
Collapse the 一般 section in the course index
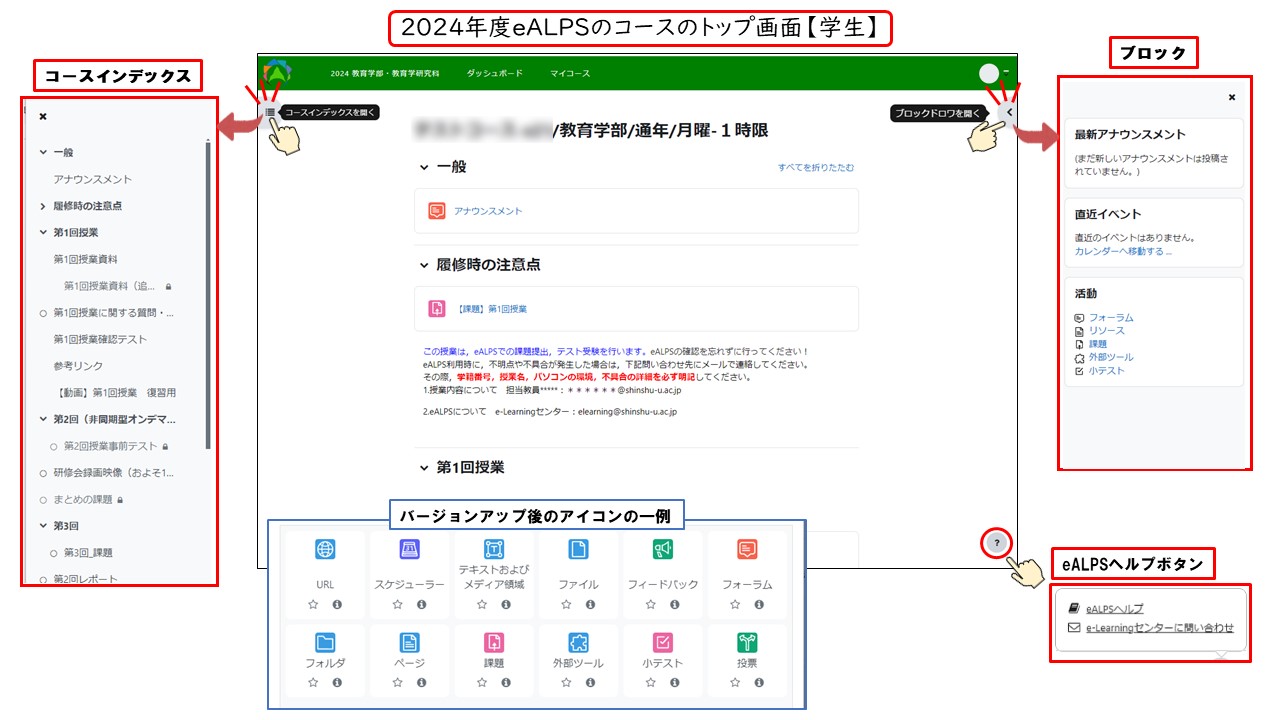pyautogui.click(x=43, y=153)
